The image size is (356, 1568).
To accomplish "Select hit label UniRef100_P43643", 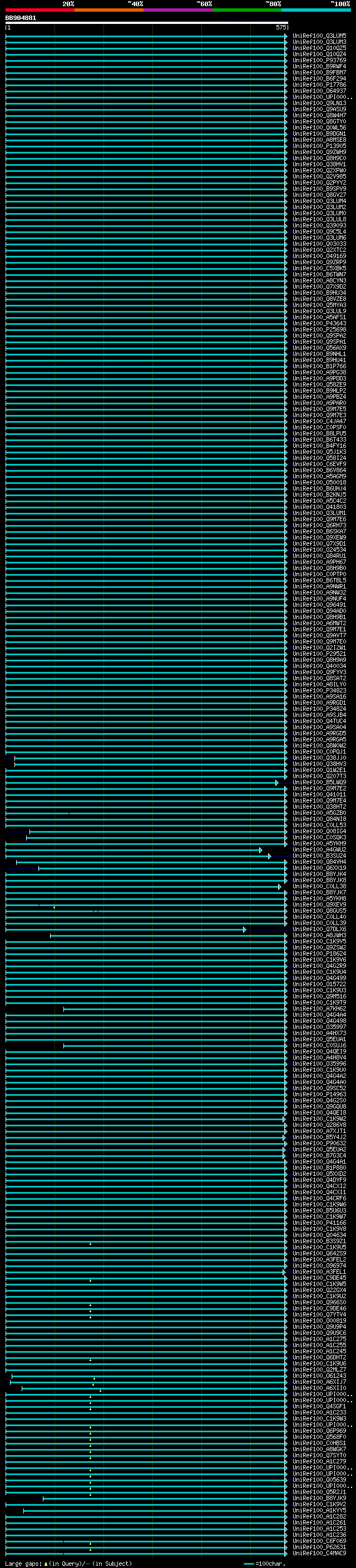I will point(319,323).
